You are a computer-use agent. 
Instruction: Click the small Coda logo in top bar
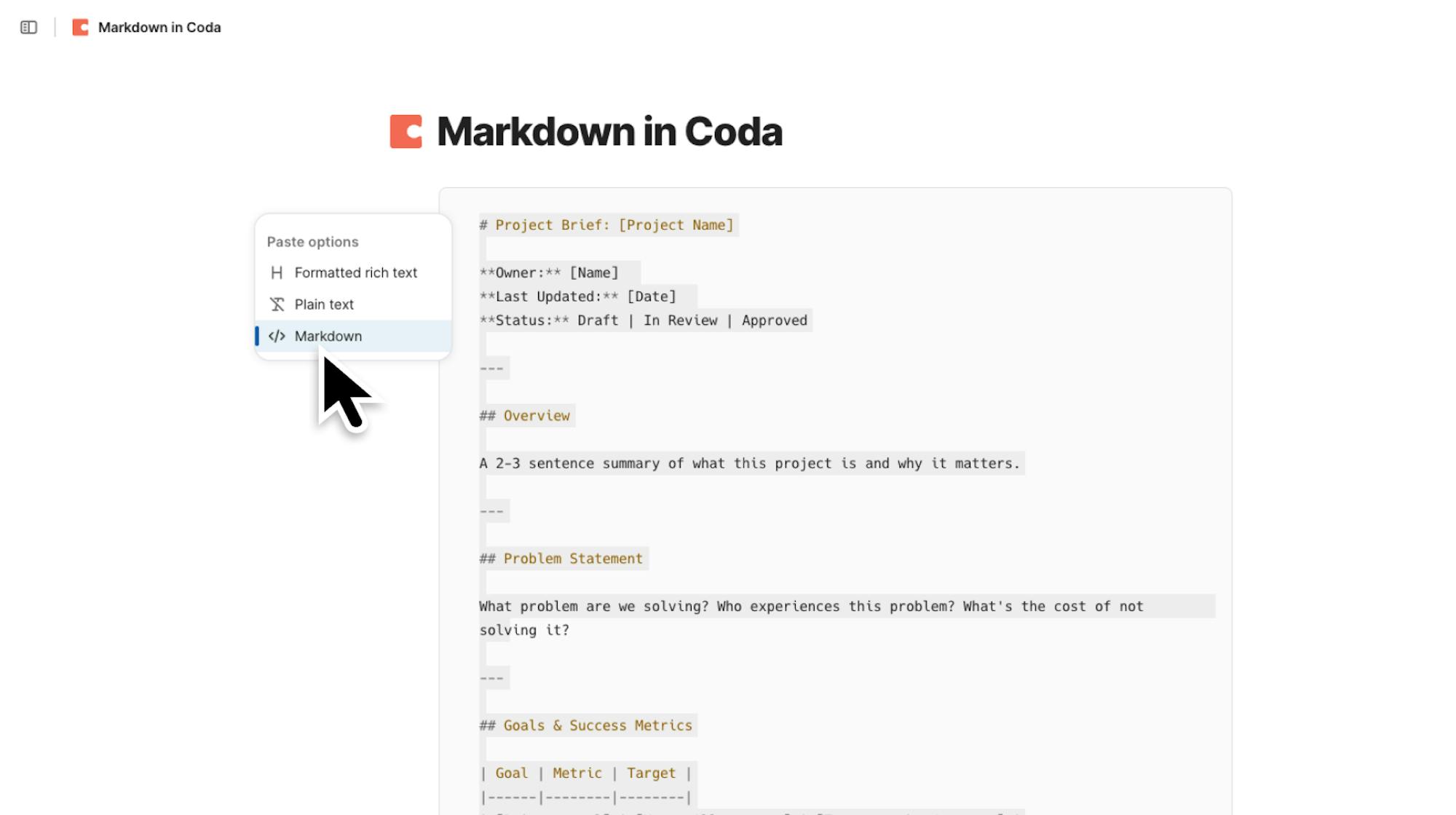80,28
